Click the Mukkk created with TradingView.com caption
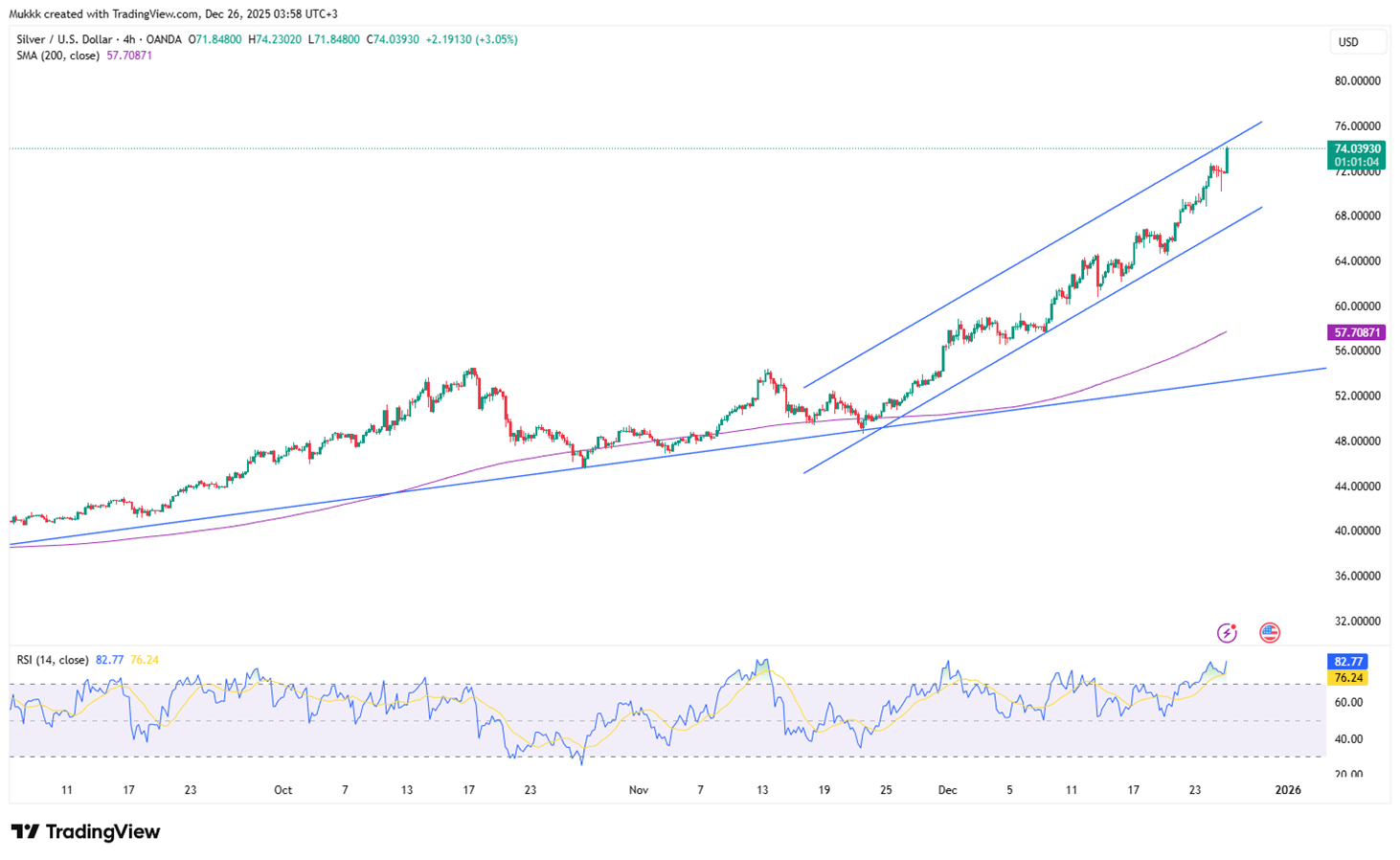 pos(172,13)
